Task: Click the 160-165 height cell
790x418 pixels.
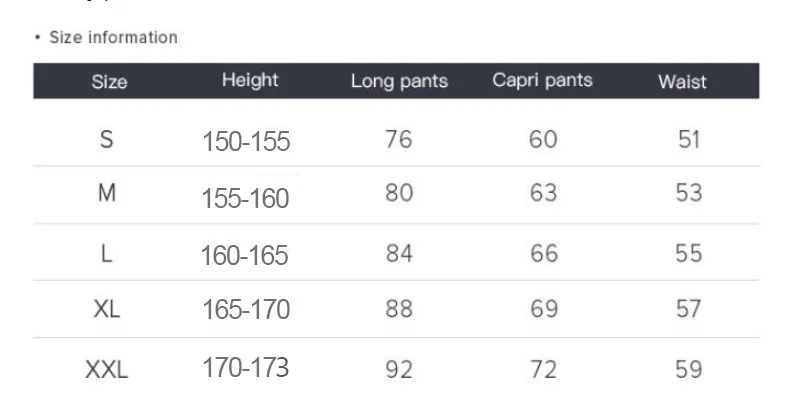Action: click(x=244, y=255)
